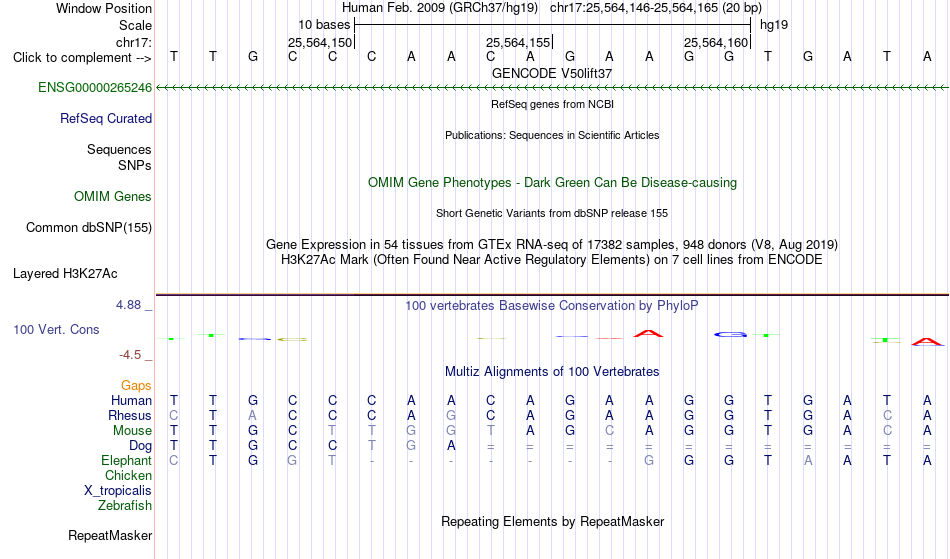Click the 25,564,150 coordinate marker

[319, 42]
